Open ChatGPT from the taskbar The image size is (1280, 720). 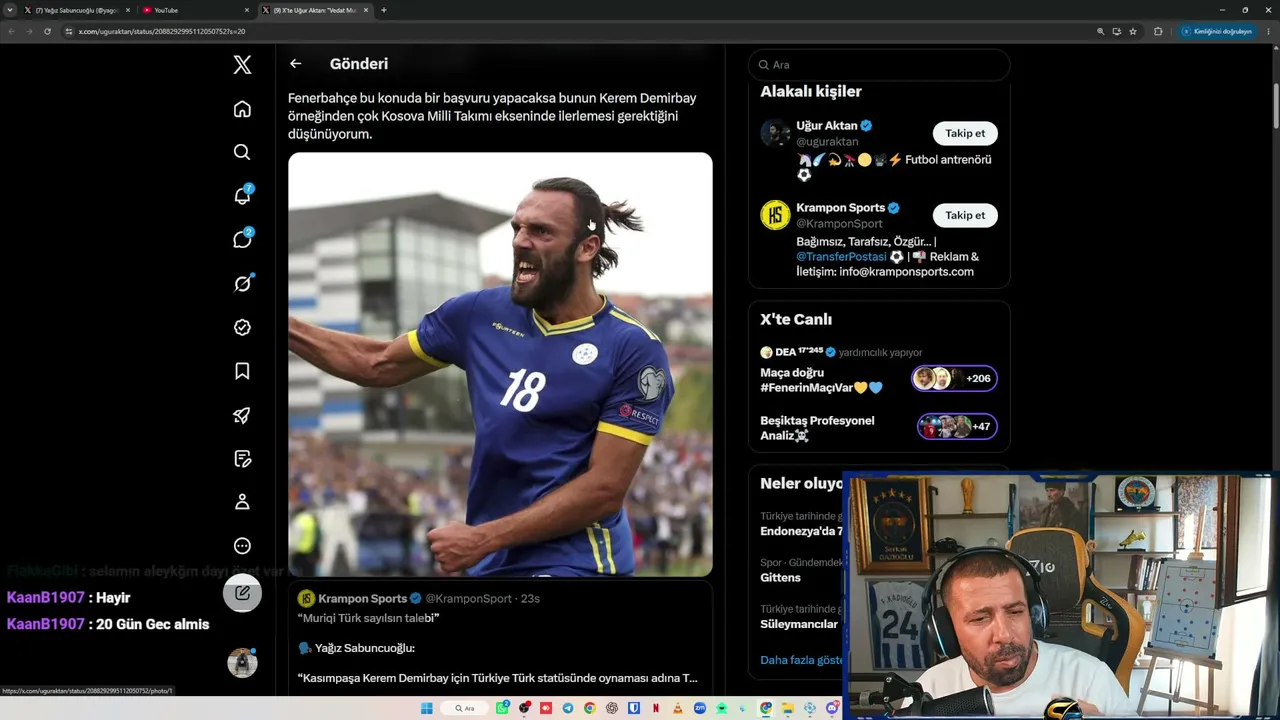(x=612, y=708)
